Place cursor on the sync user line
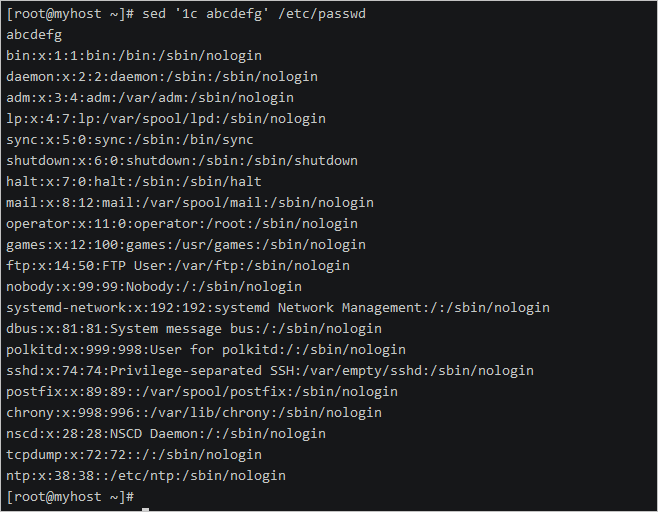This screenshot has width=658, height=512. (x=130, y=140)
